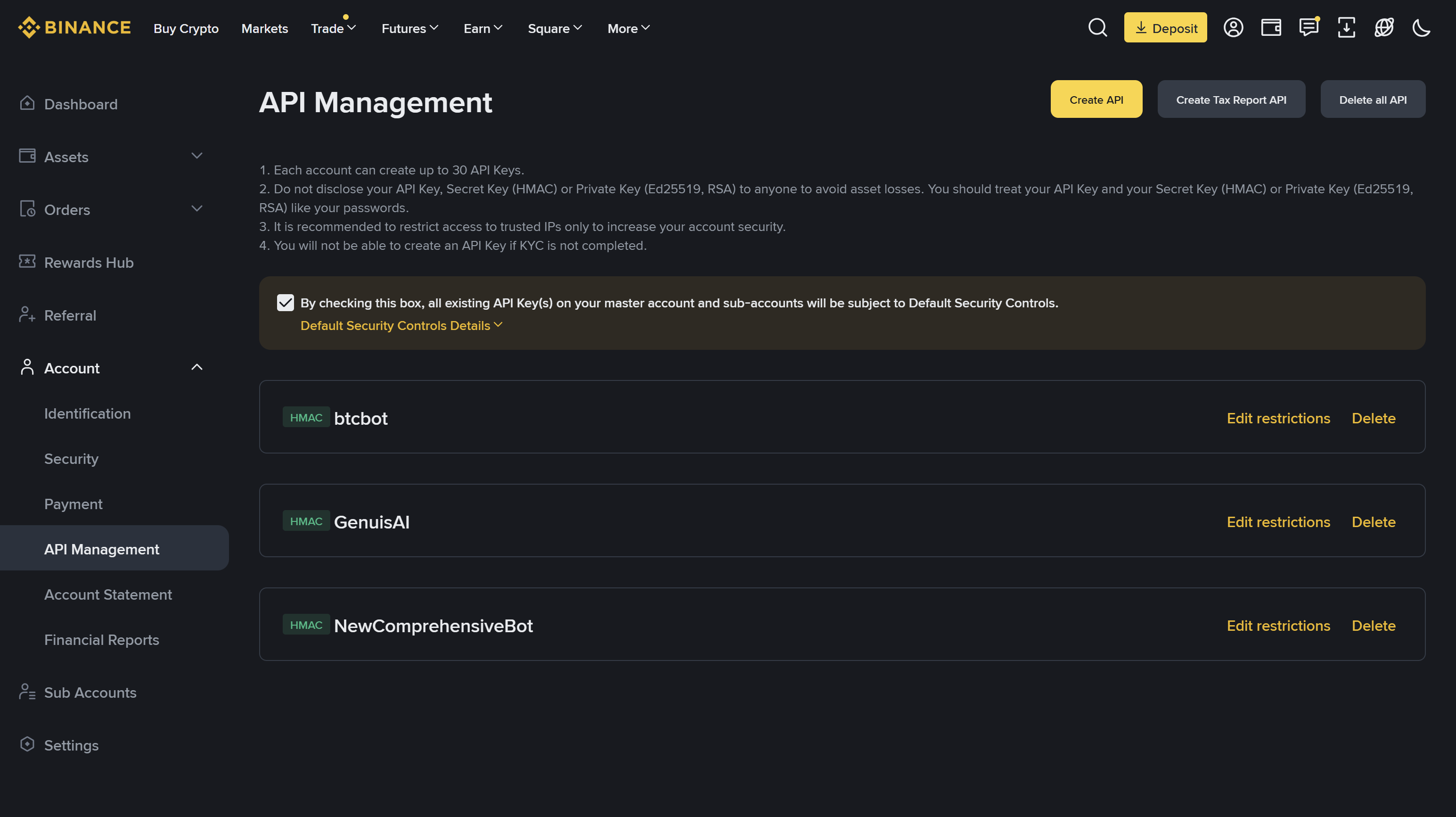The height and width of the screenshot is (817, 1456).
Task: Open the wallet icon in header
Action: pyautogui.click(x=1271, y=28)
